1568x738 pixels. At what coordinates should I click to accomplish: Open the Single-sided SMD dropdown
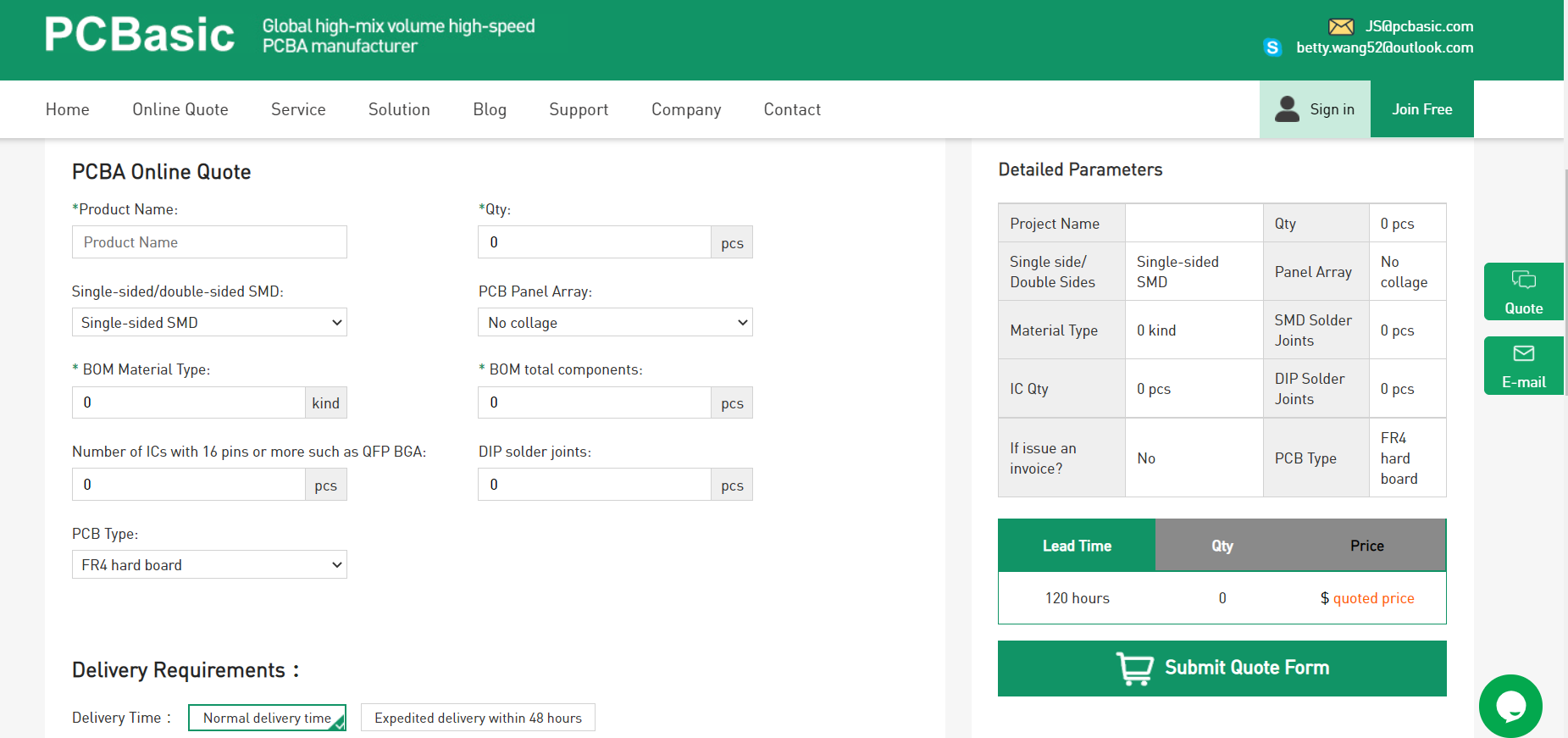[209, 322]
